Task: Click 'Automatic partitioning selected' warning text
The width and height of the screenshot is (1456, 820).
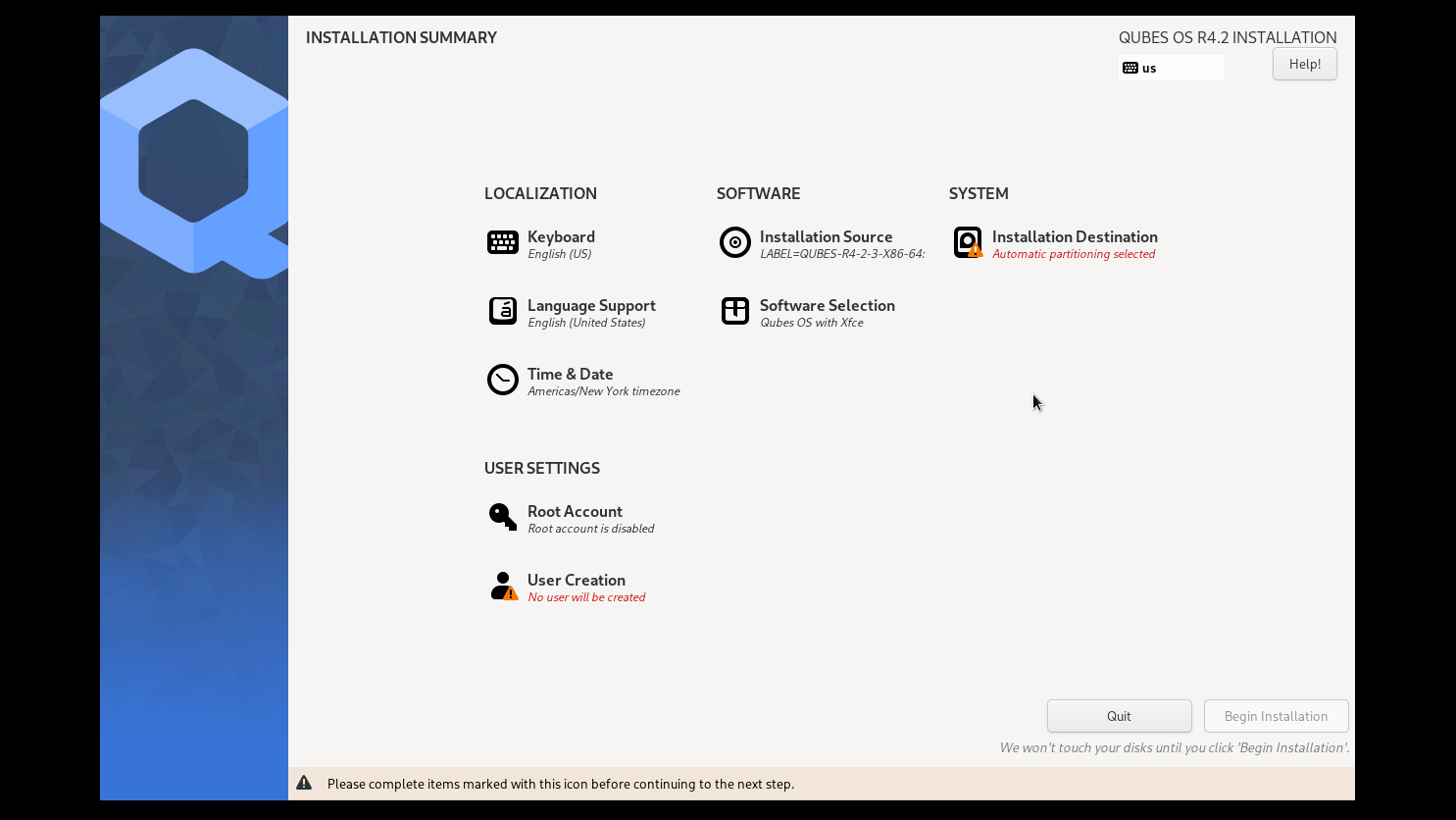Action: pos(1074,254)
